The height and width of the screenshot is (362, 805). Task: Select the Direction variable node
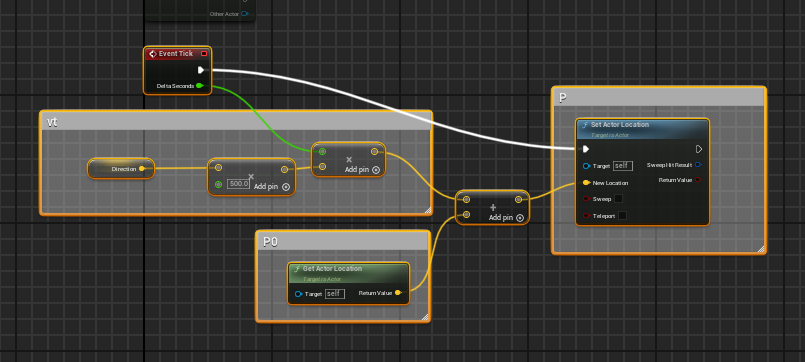coord(121,168)
